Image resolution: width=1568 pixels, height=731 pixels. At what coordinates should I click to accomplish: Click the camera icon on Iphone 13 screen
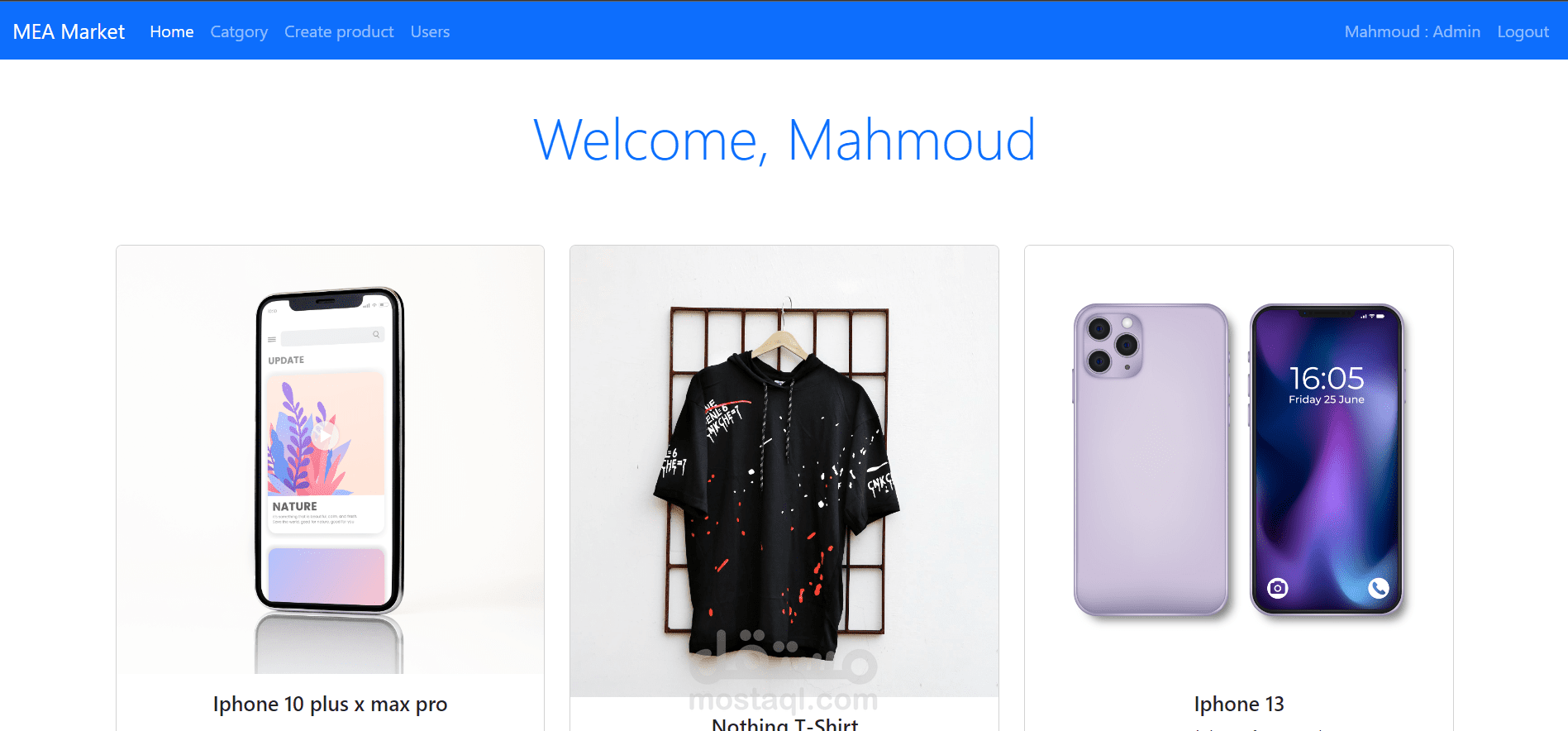[x=1277, y=588]
